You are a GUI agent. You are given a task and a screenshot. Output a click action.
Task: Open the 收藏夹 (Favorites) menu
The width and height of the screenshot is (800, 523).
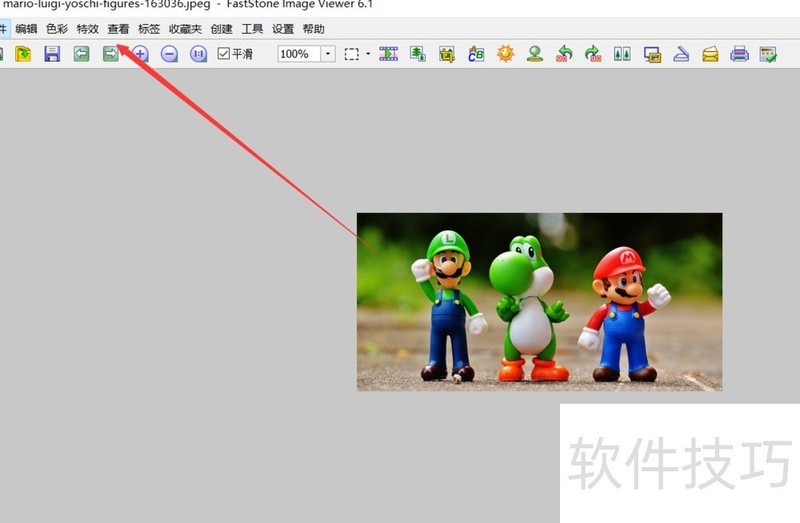click(x=185, y=29)
